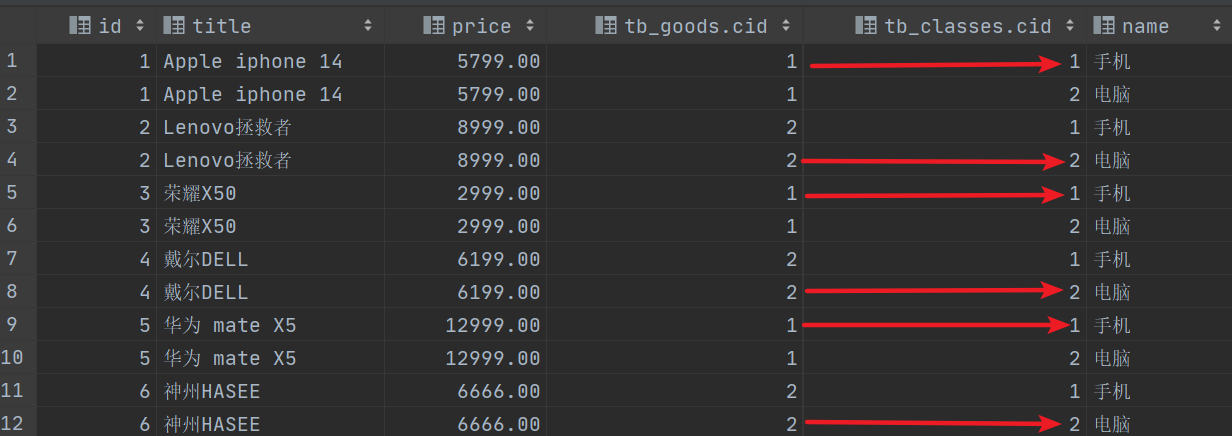Click name cell '手机' in row 3
The image size is (1232, 436).
coord(1112,127)
